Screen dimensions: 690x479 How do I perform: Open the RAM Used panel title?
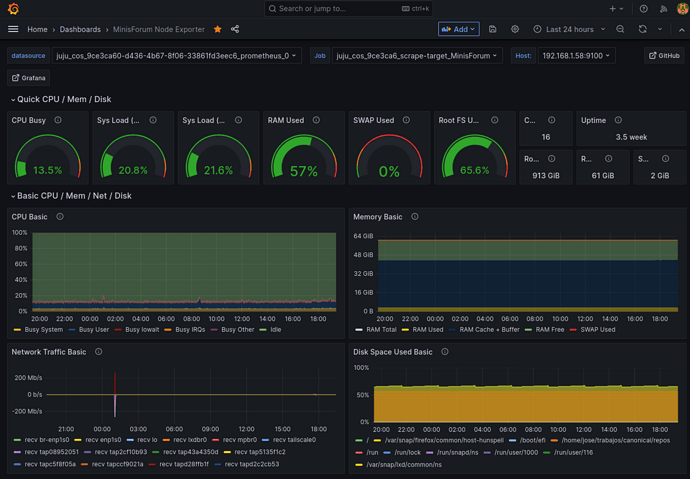tap(286, 120)
